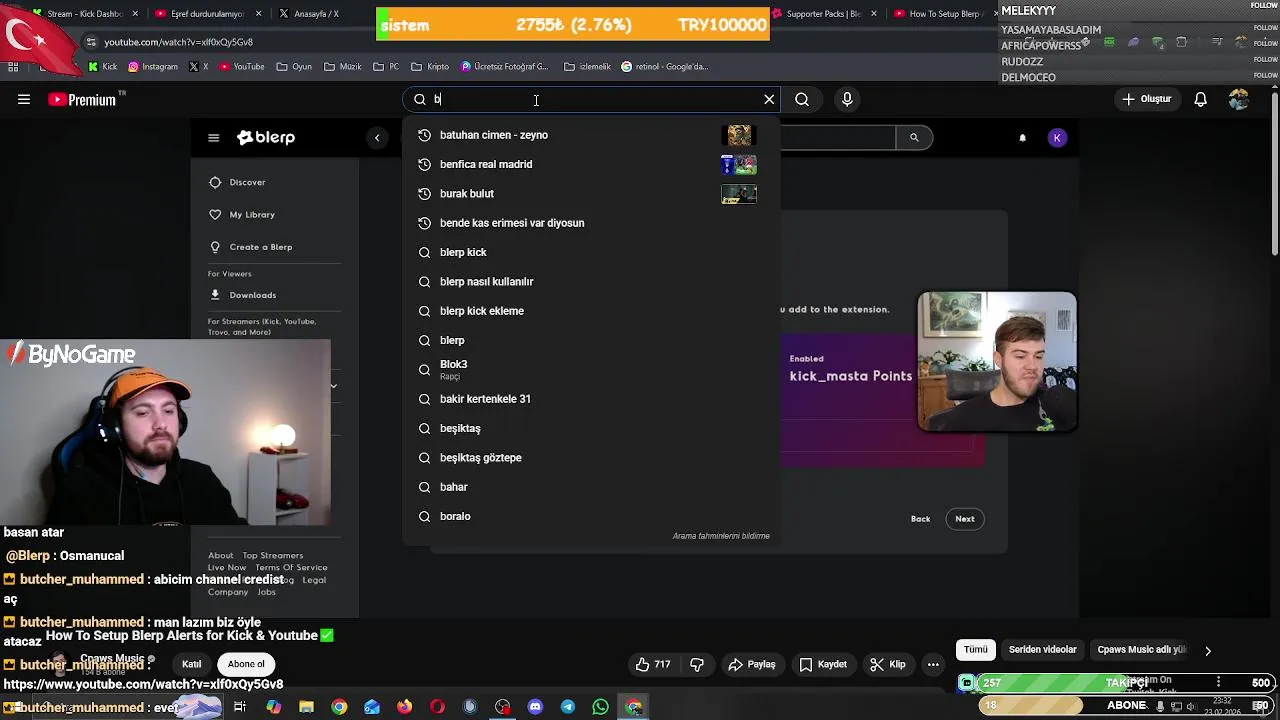Open the Oyun bookmarks folder
Image resolution: width=1280 pixels, height=720 pixels.
coord(294,67)
